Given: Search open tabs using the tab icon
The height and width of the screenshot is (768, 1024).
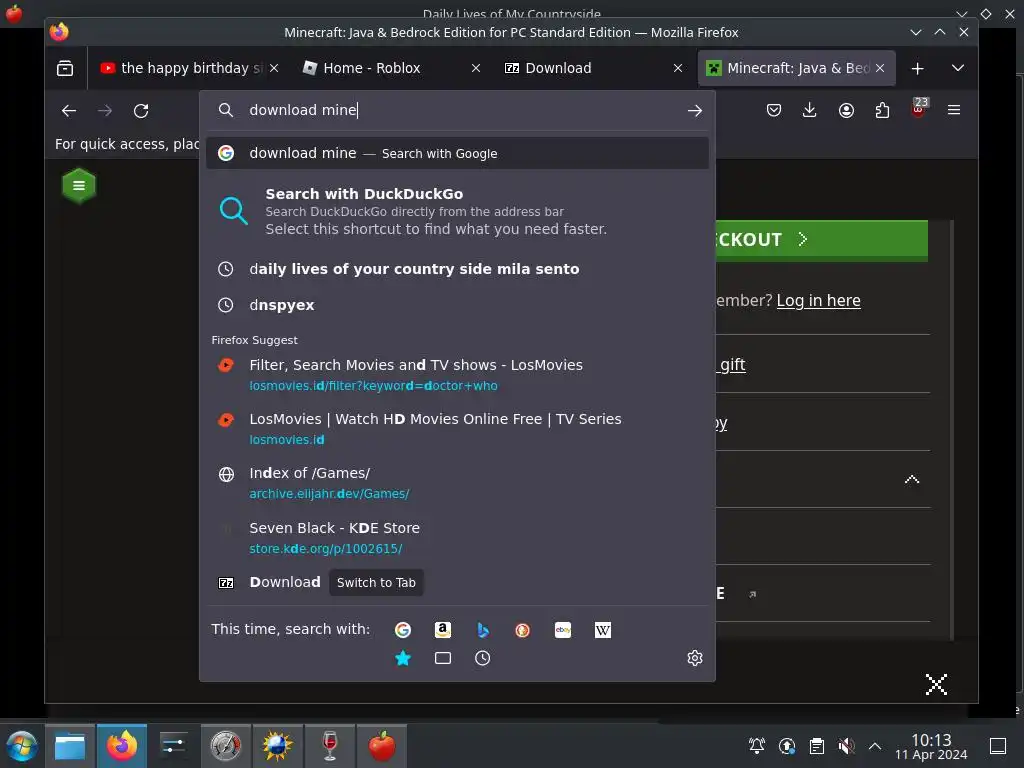Looking at the screenshot, I should click(x=443, y=658).
